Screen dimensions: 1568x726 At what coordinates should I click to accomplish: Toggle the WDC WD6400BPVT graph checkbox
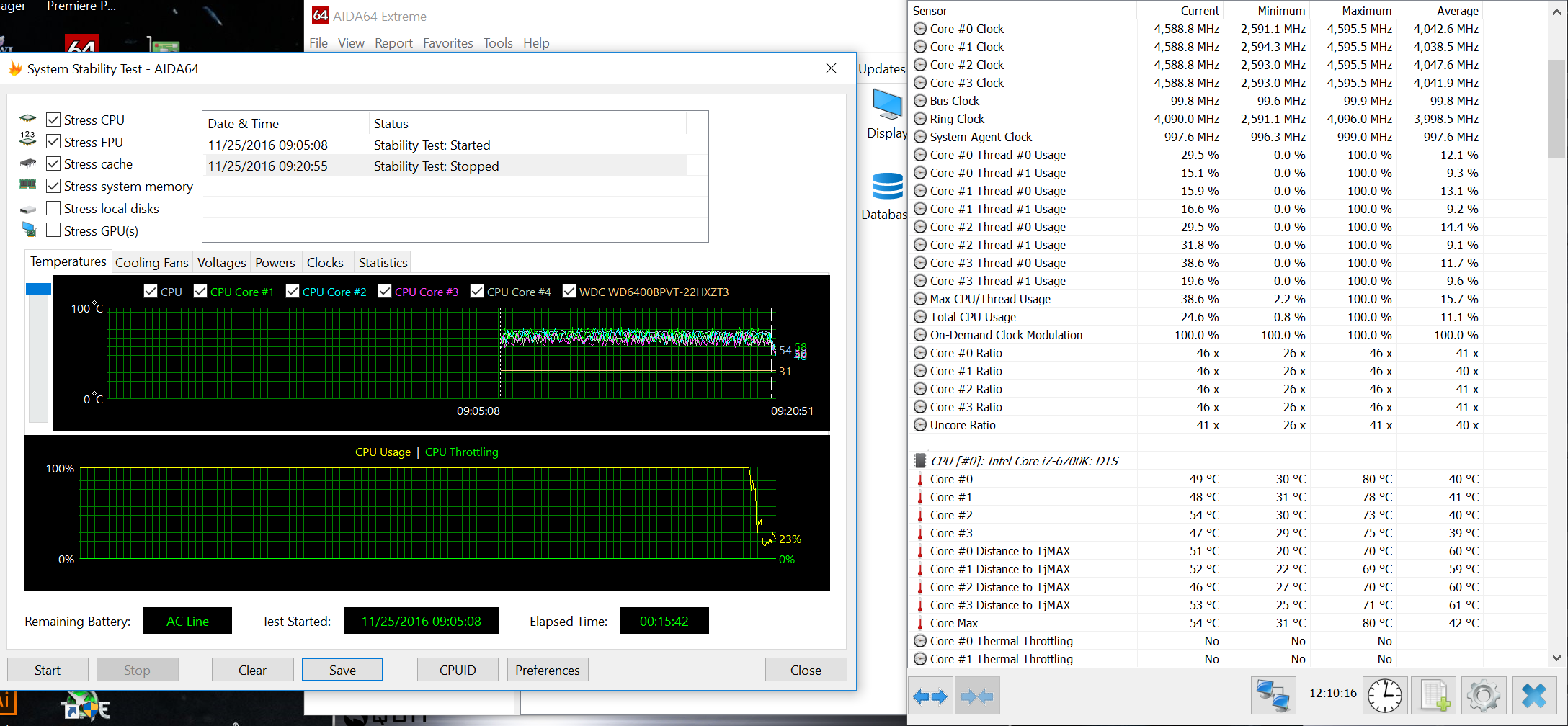[x=569, y=291]
